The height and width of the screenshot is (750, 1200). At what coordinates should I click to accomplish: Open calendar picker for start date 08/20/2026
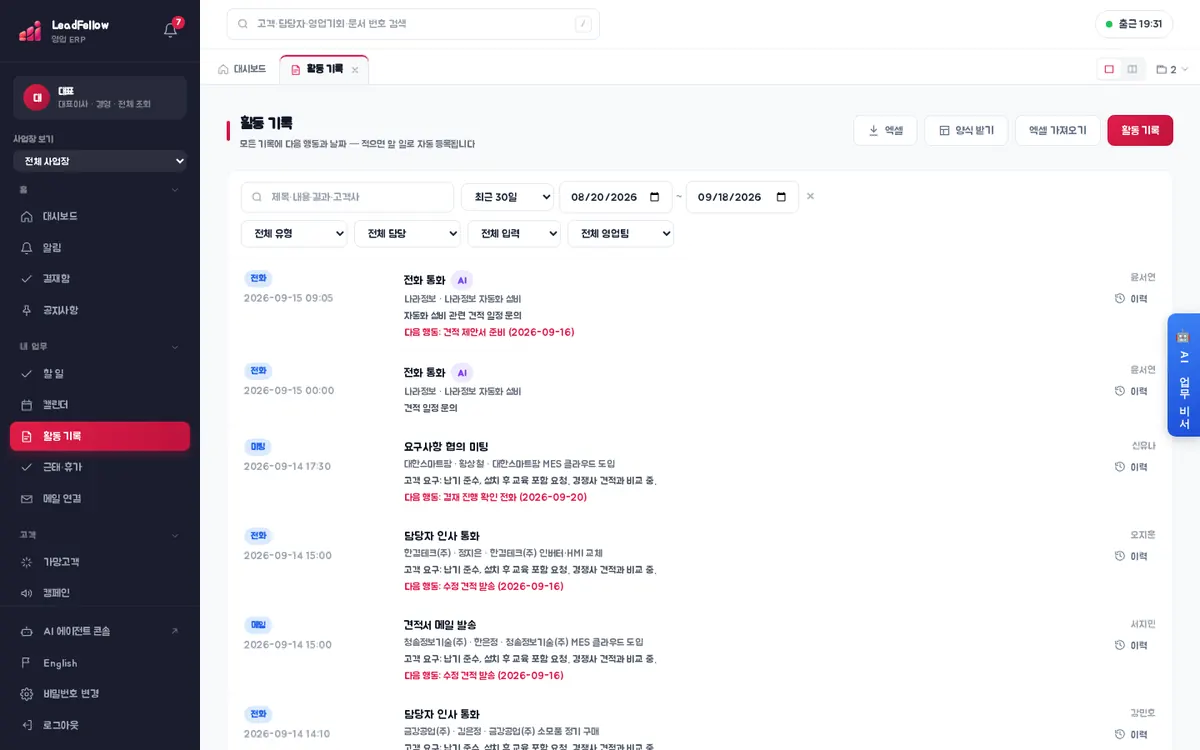pyautogui.click(x=655, y=197)
